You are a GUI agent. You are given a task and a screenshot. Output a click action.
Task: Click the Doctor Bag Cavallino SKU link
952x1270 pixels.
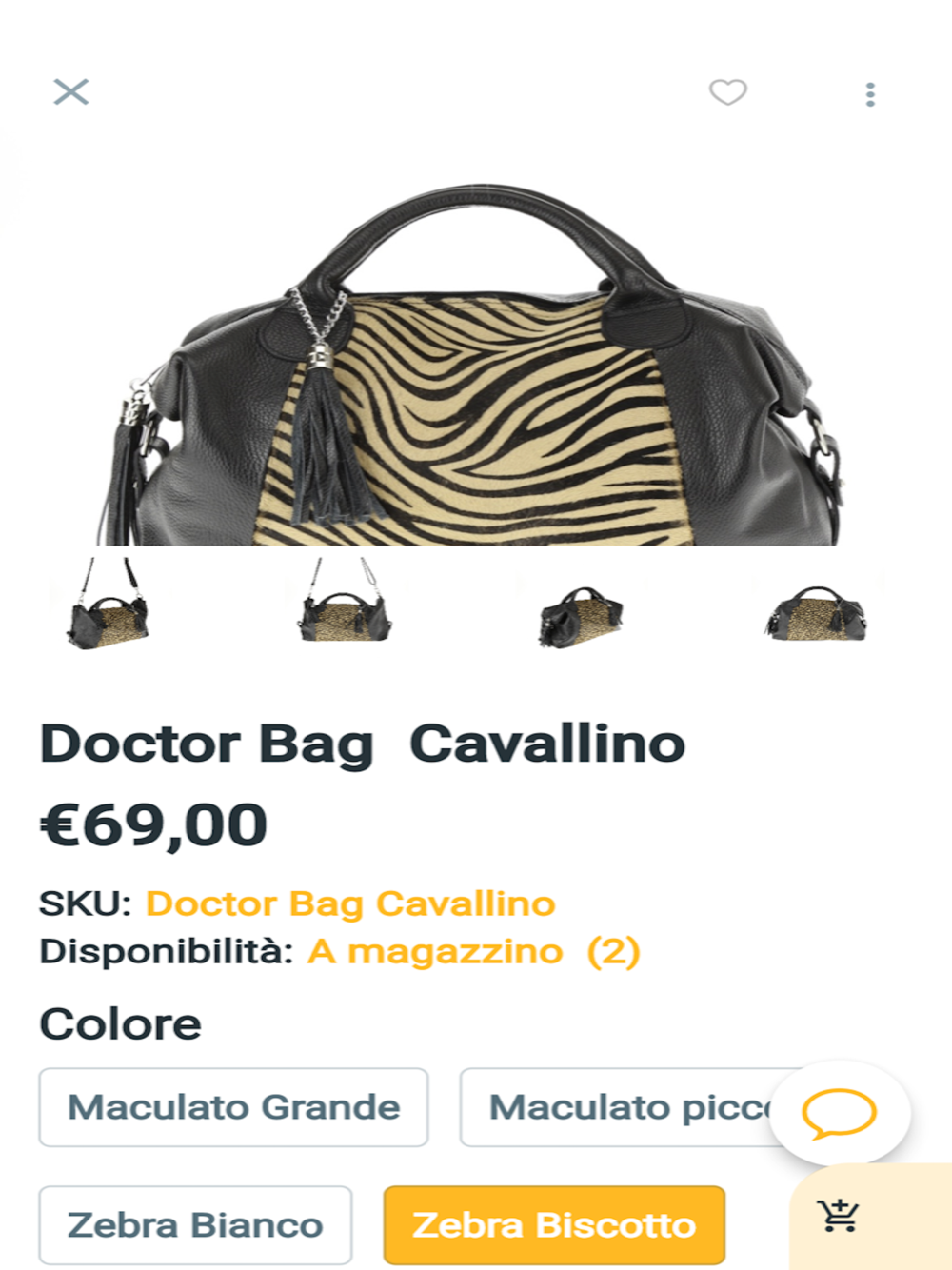[350, 903]
